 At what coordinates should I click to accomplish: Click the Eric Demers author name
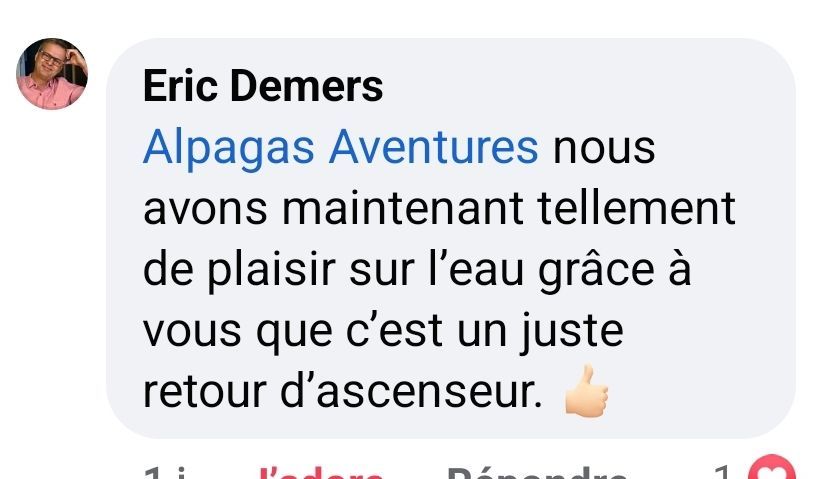click(263, 86)
